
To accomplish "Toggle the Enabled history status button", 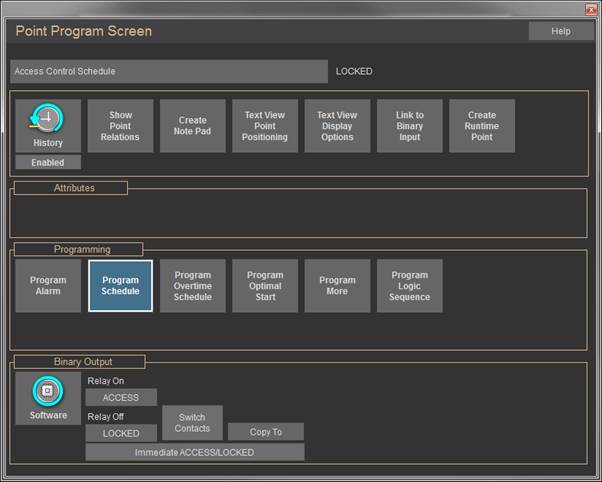I will tap(48, 162).
